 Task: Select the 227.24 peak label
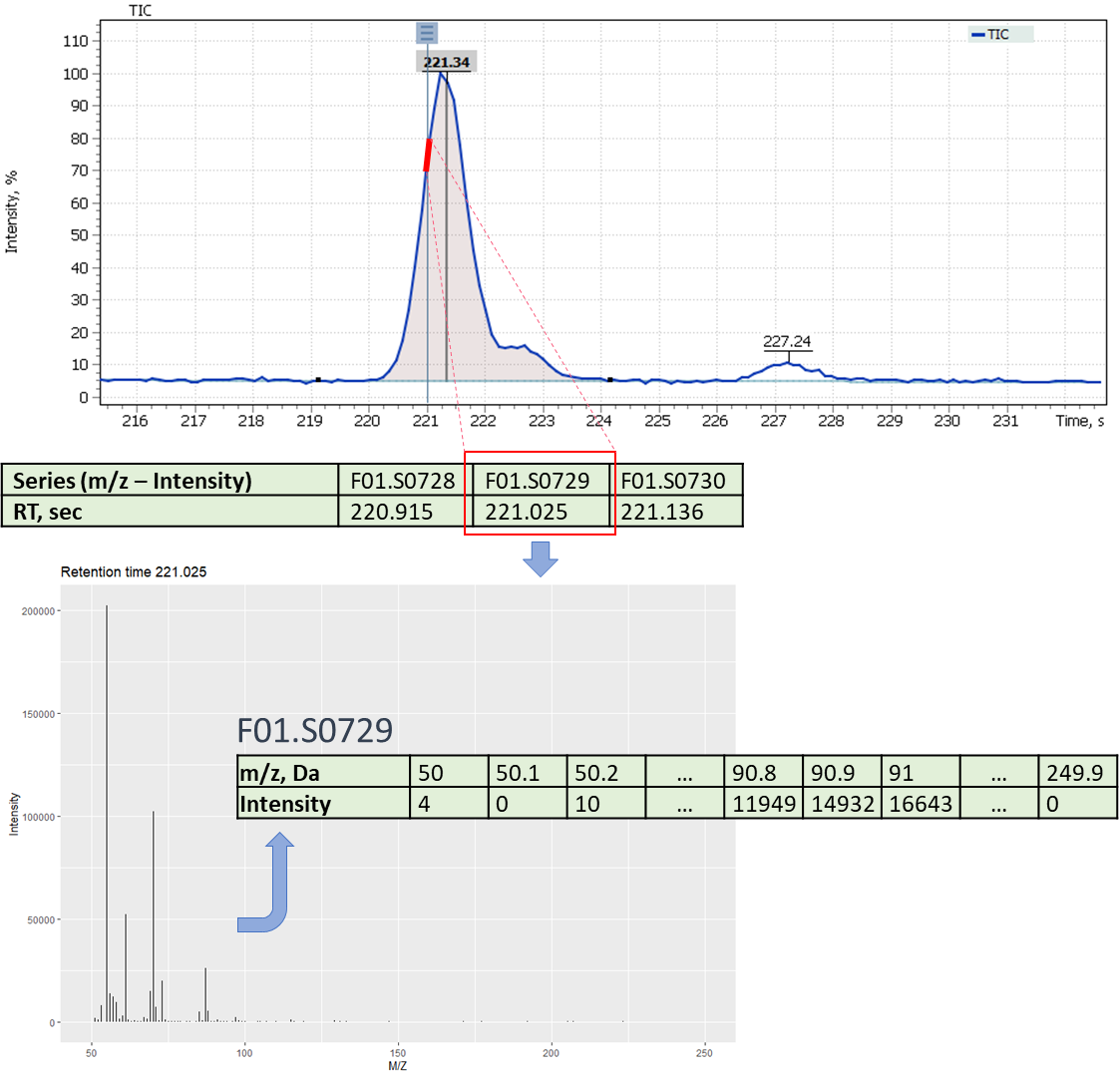[787, 341]
